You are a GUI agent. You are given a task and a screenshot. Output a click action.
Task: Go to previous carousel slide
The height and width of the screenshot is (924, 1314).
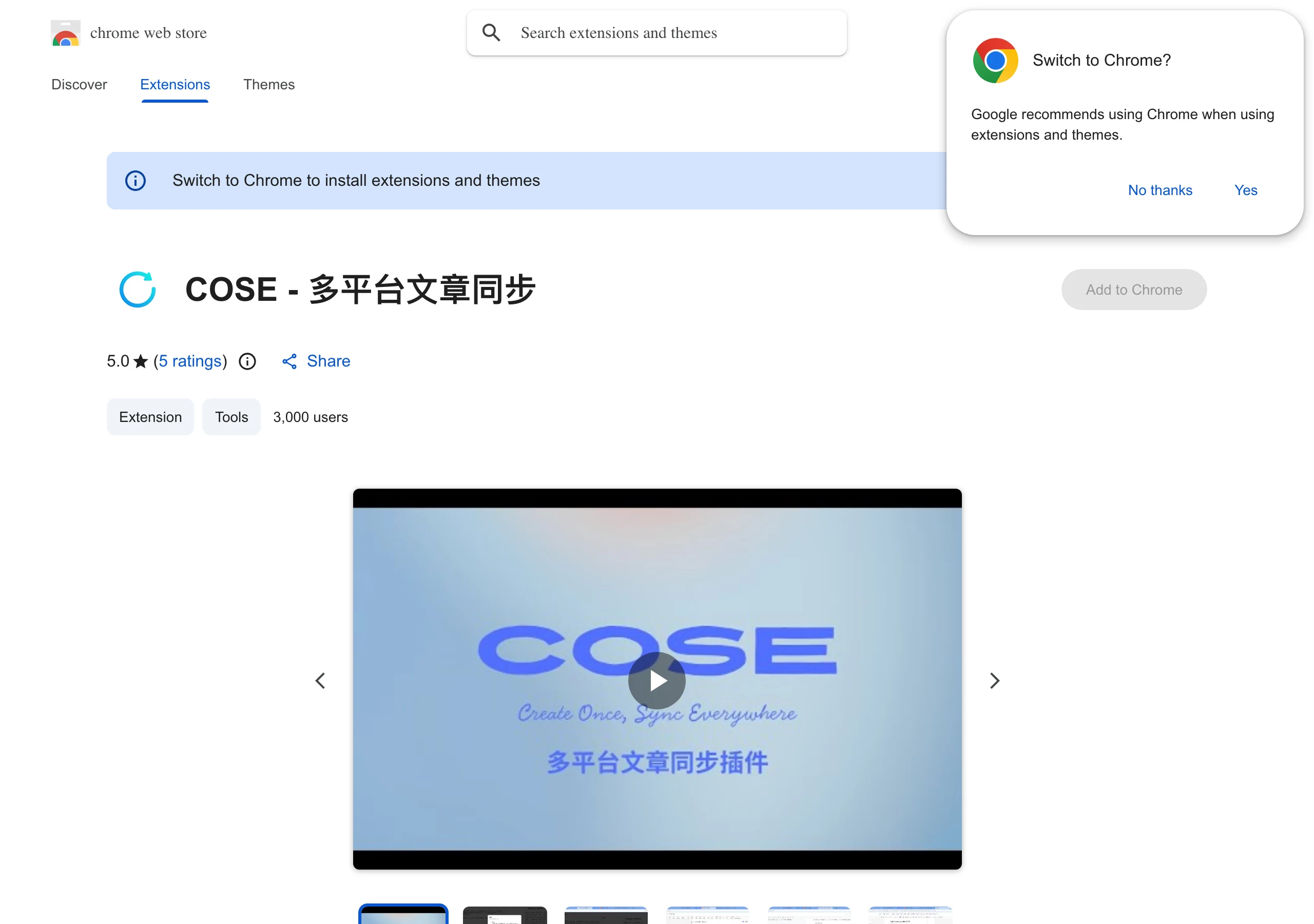click(x=320, y=681)
